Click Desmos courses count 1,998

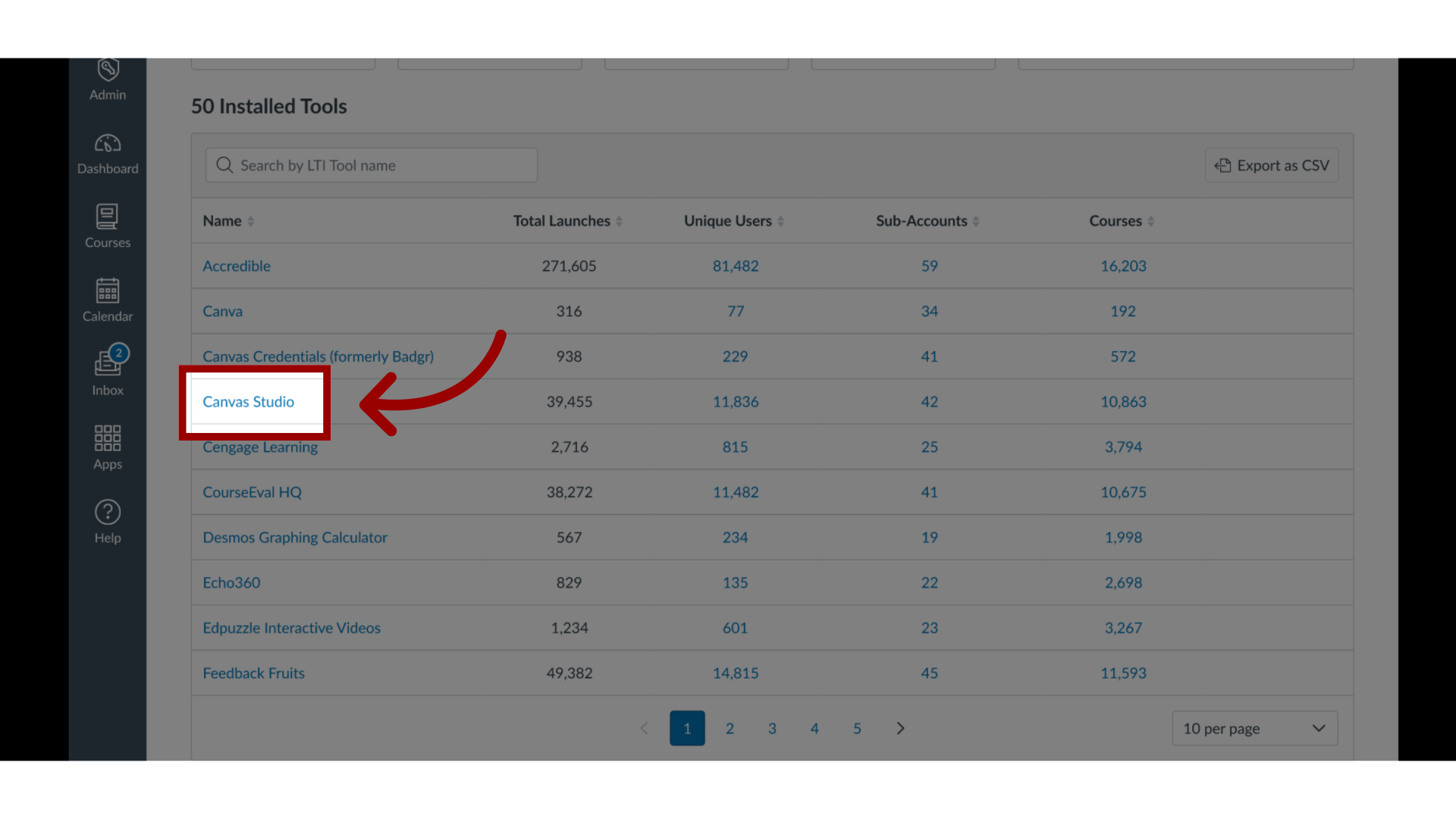[x=1123, y=538]
